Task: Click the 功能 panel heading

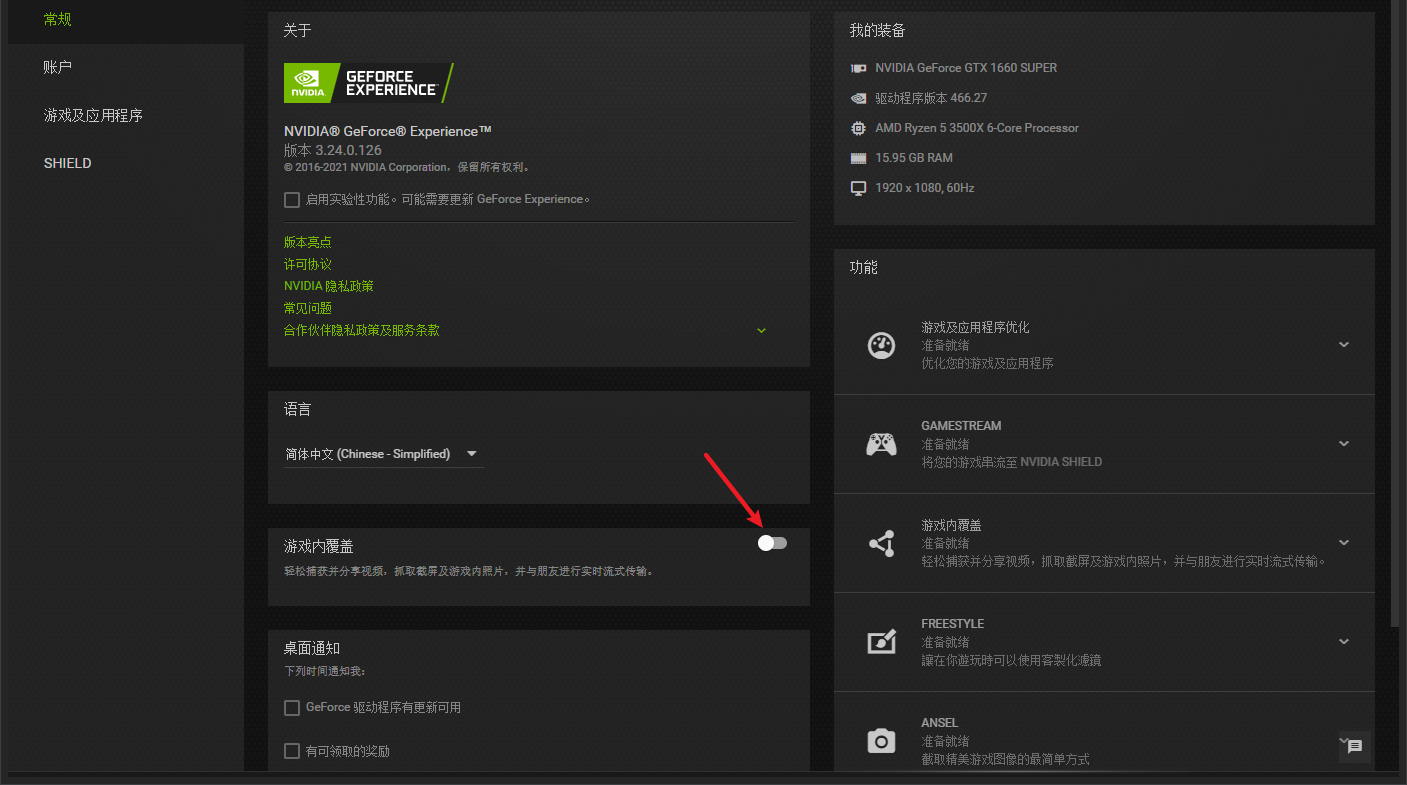Action: click(x=864, y=268)
